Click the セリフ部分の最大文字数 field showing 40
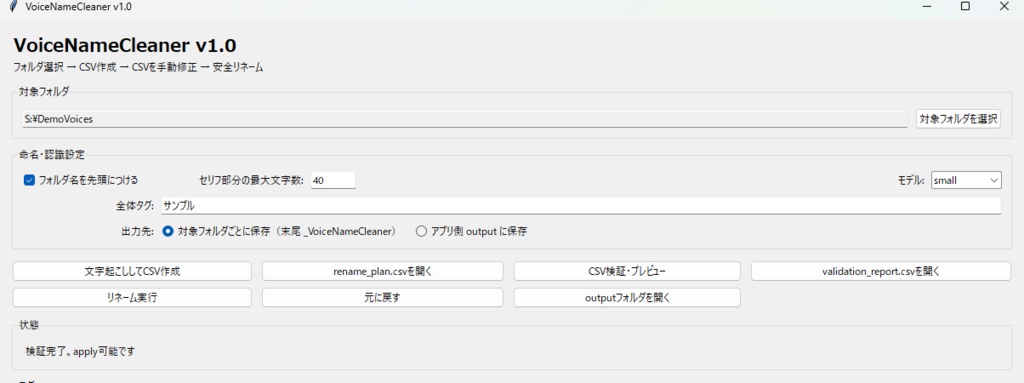1024x383 pixels. pos(333,180)
